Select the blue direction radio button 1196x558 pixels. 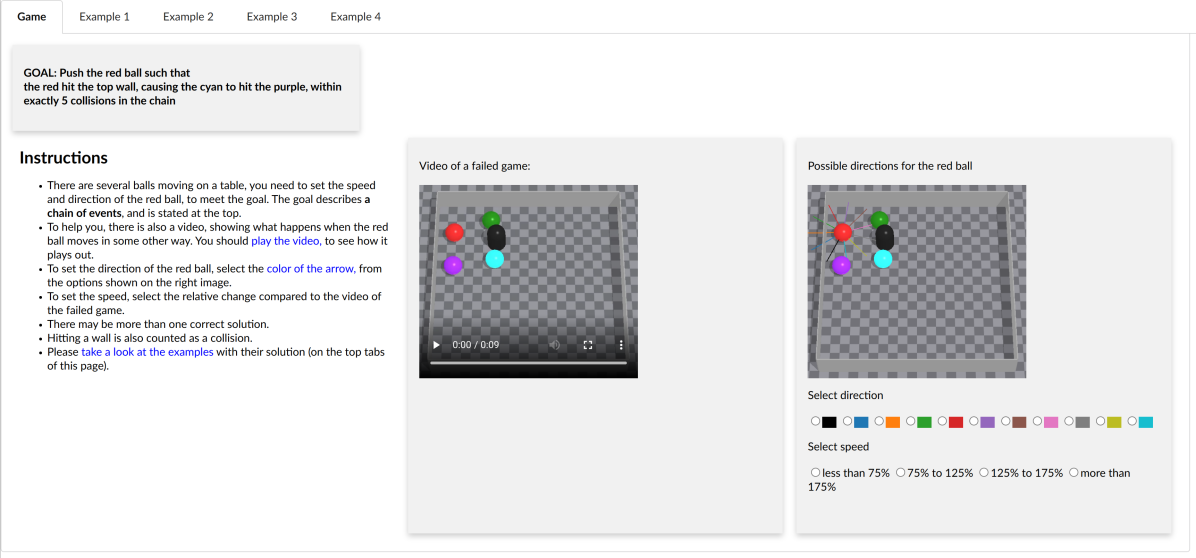click(x=847, y=421)
